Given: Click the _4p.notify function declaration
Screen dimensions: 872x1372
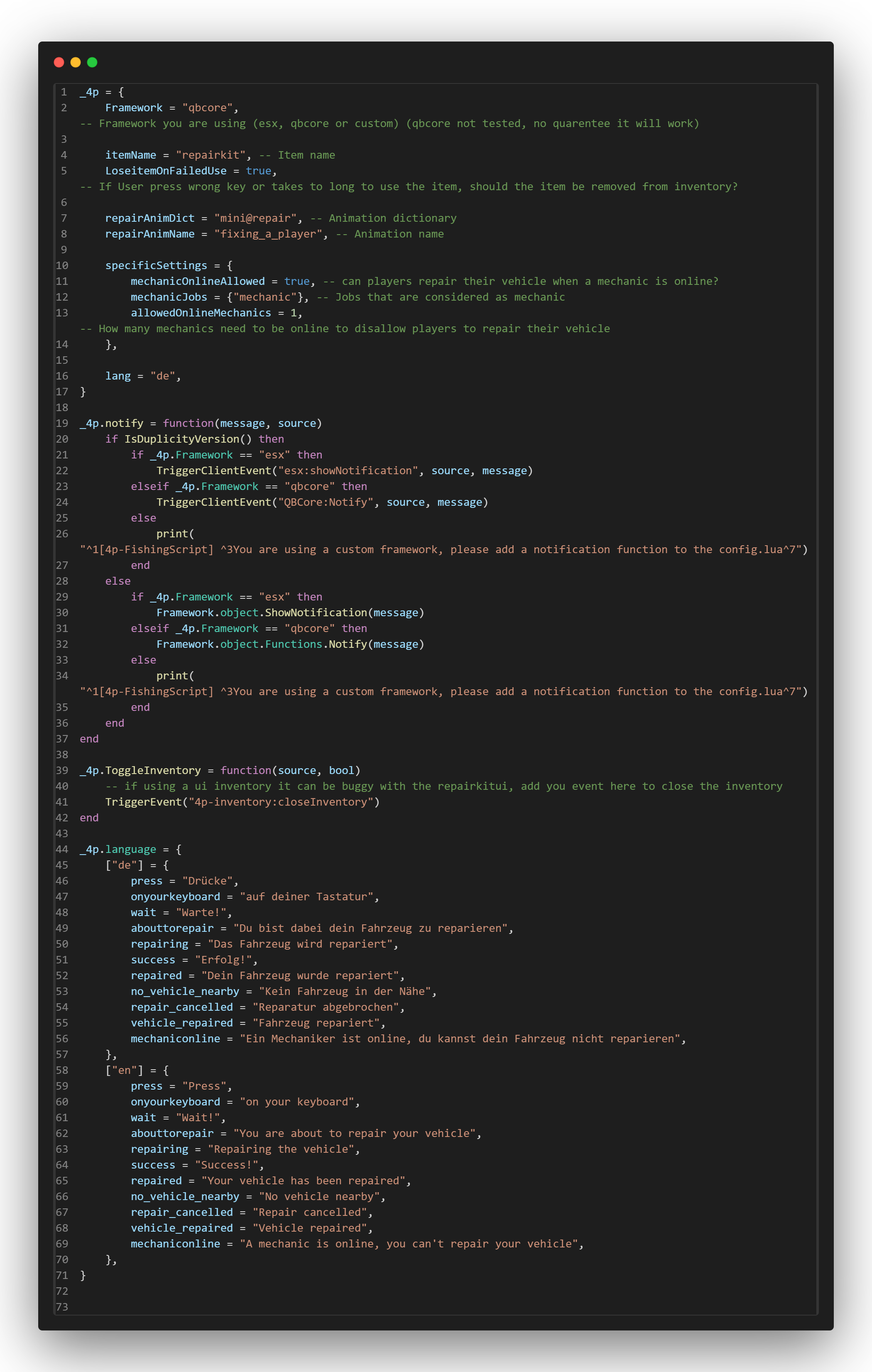Looking at the screenshot, I should tap(201, 423).
